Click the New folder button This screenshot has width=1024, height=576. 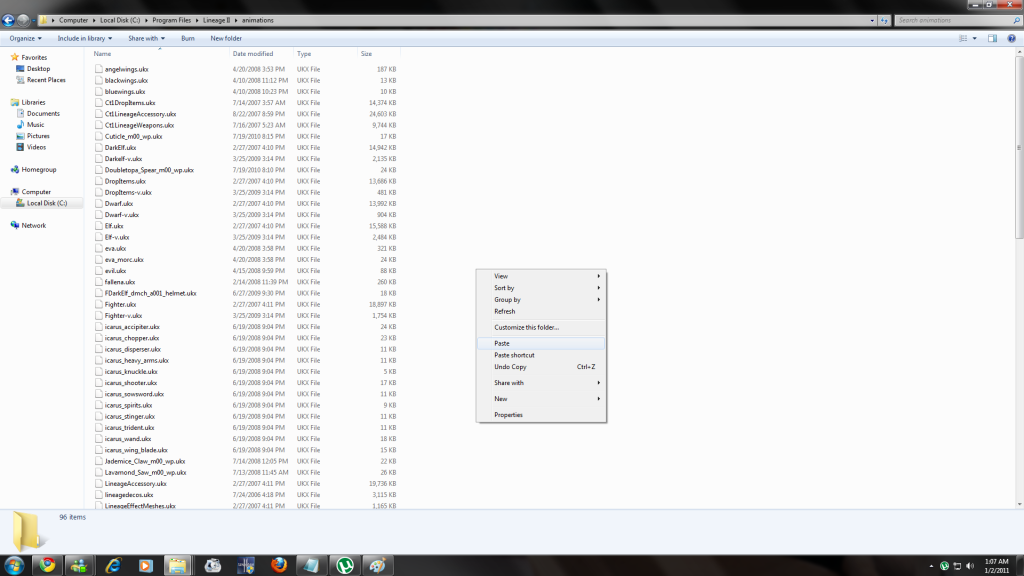(226, 38)
